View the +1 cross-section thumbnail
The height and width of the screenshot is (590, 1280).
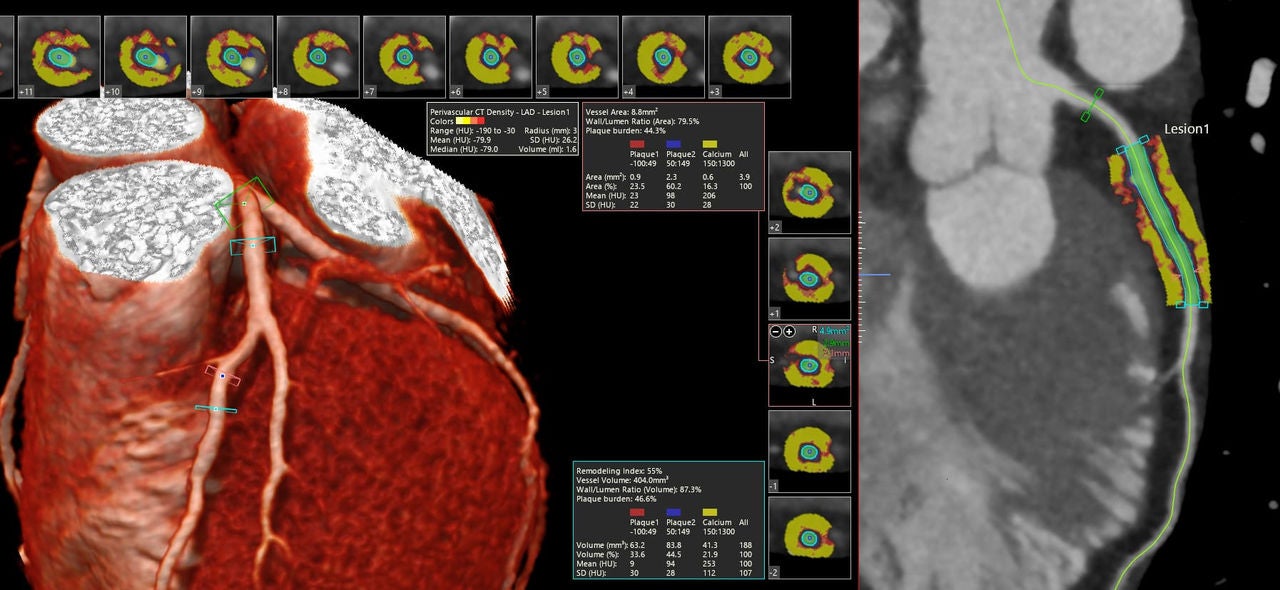[809, 278]
